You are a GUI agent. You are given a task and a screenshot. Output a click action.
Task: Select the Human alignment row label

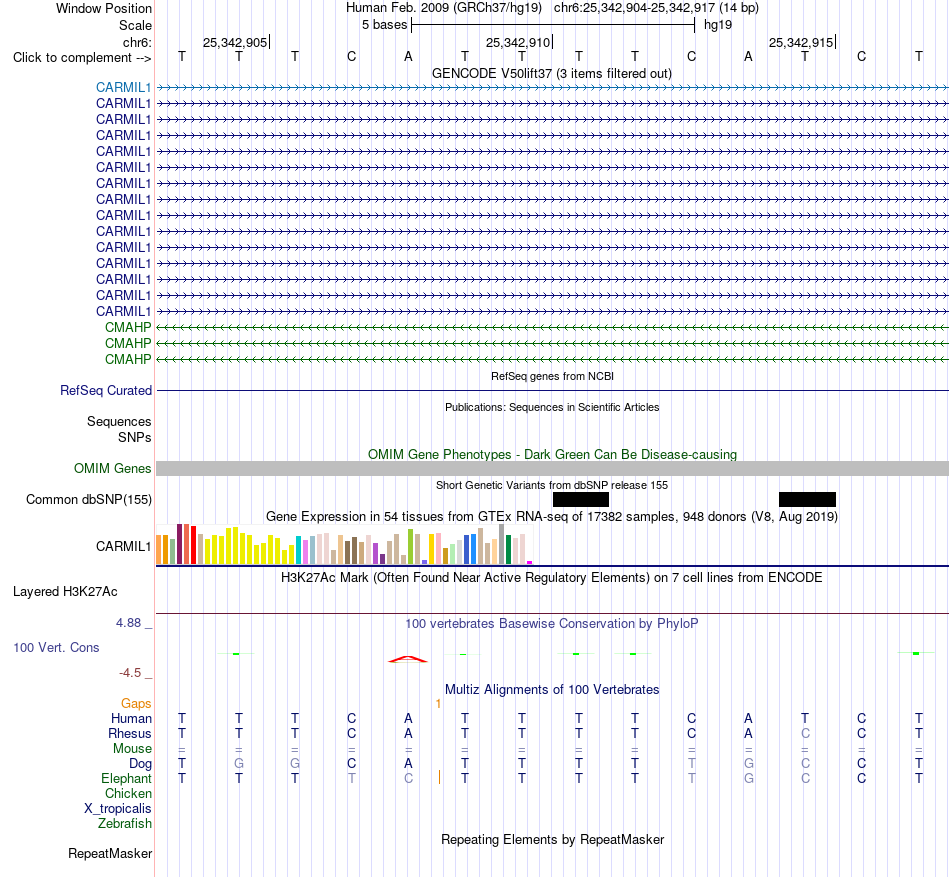tap(131, 719)
